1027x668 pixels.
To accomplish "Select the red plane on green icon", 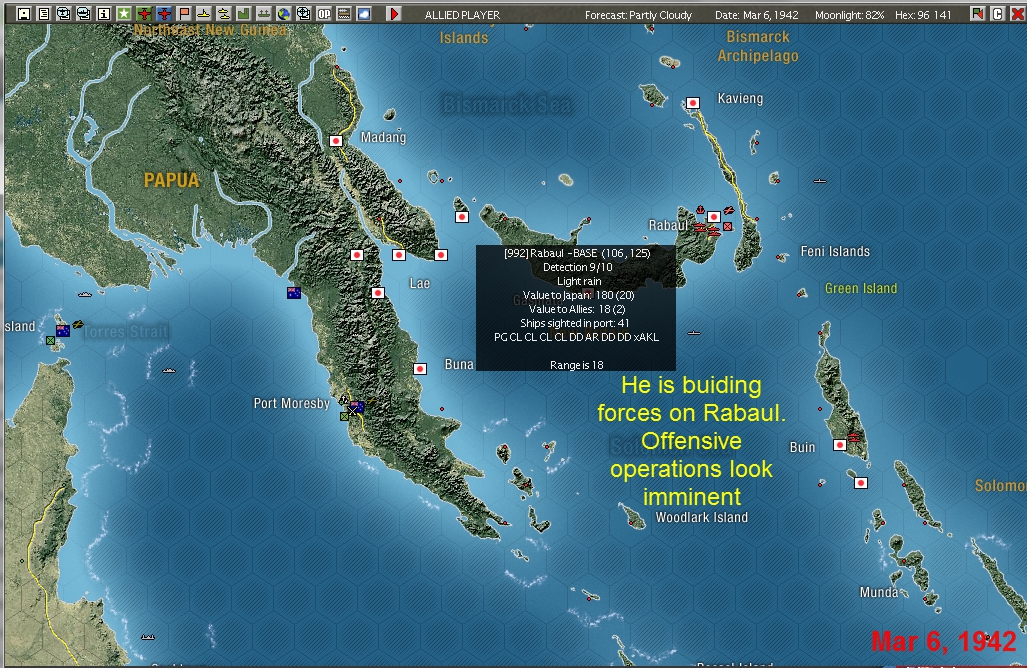I will click(x=144, y=14).
